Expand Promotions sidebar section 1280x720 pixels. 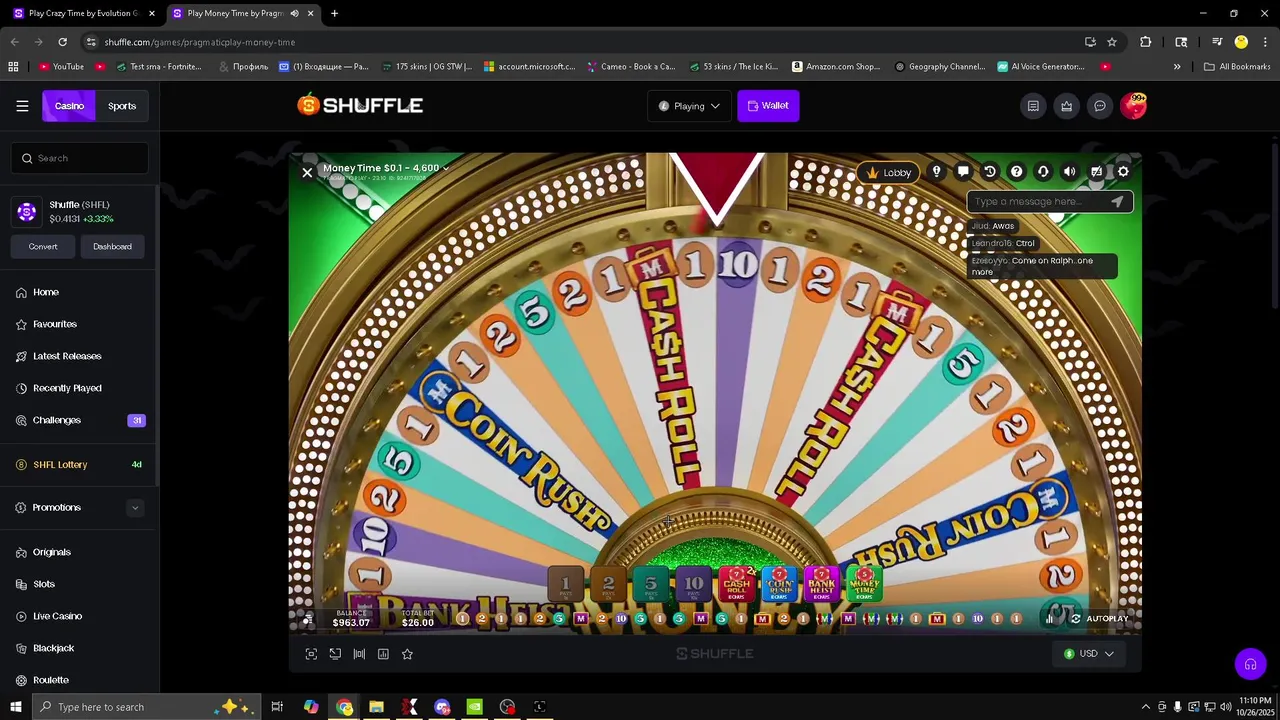pyautogui.click(x=135, y=508)
